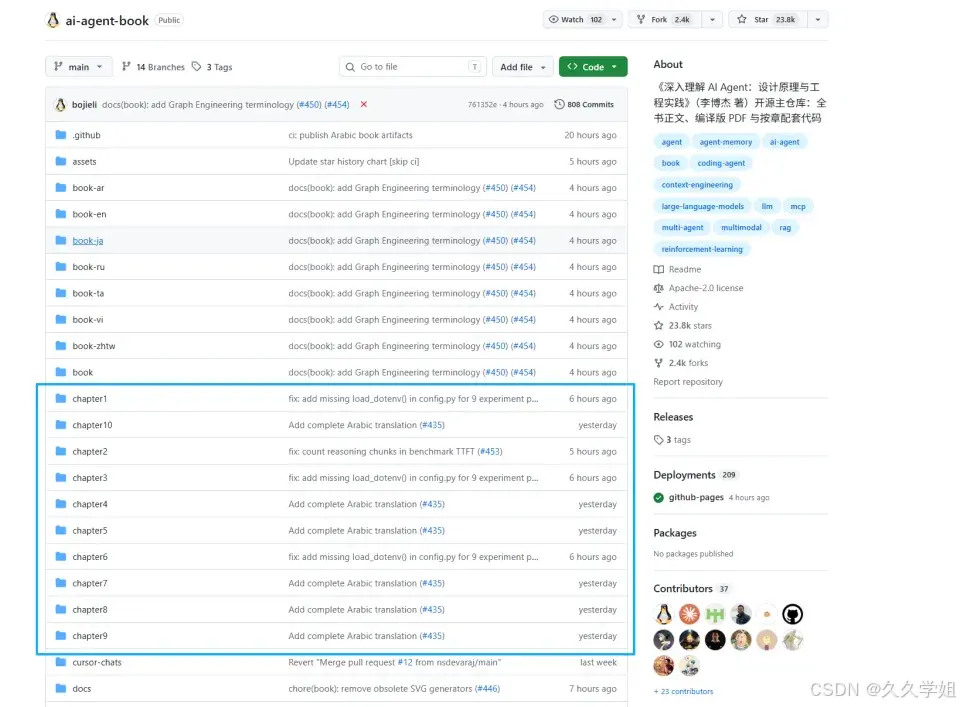The width and height of the screenshot is (960, 707).
Task: Open the main branch selector dropdown
Action: (78, 67)
